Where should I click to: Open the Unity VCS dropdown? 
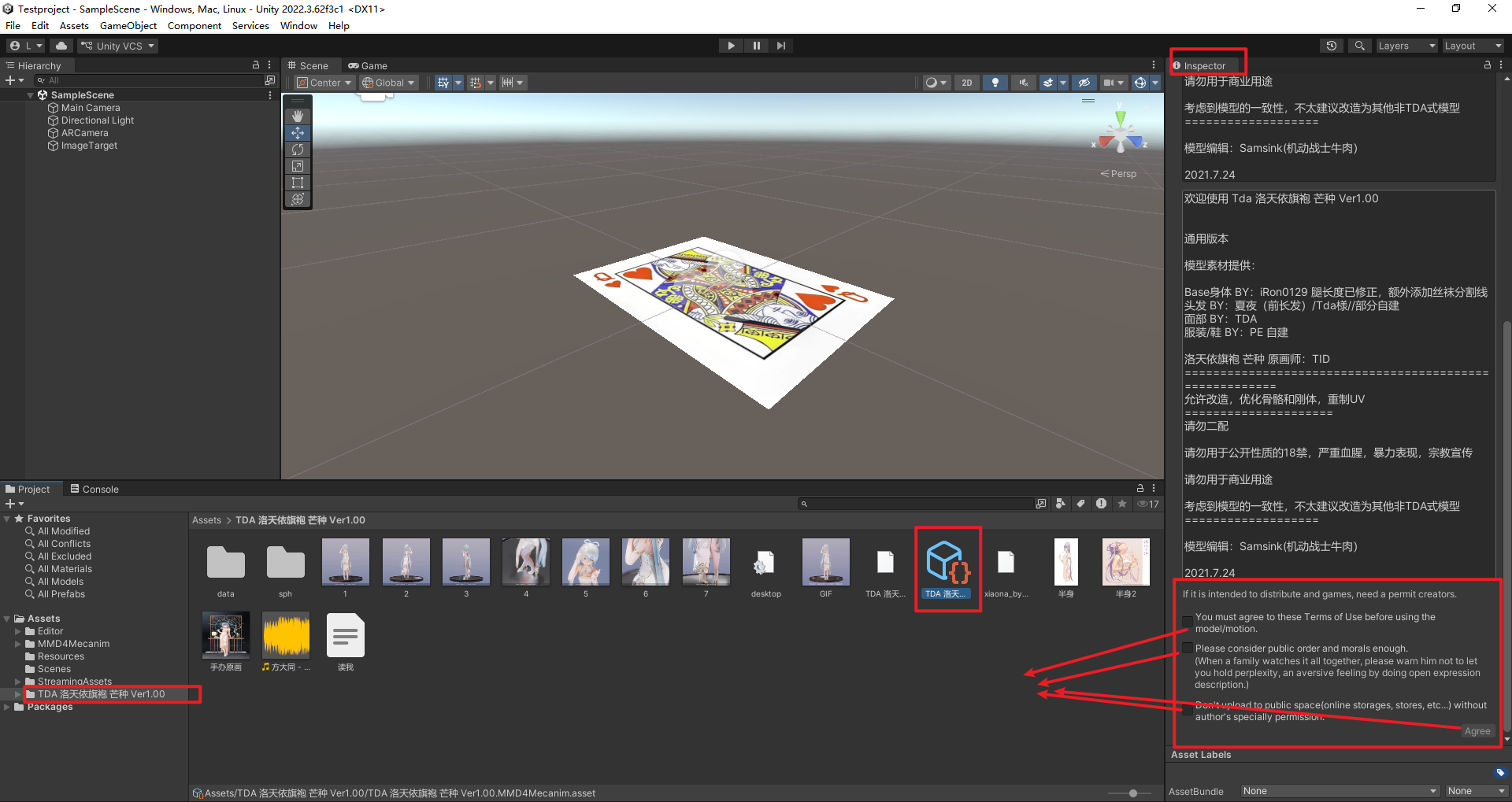[x=118, y=46]
